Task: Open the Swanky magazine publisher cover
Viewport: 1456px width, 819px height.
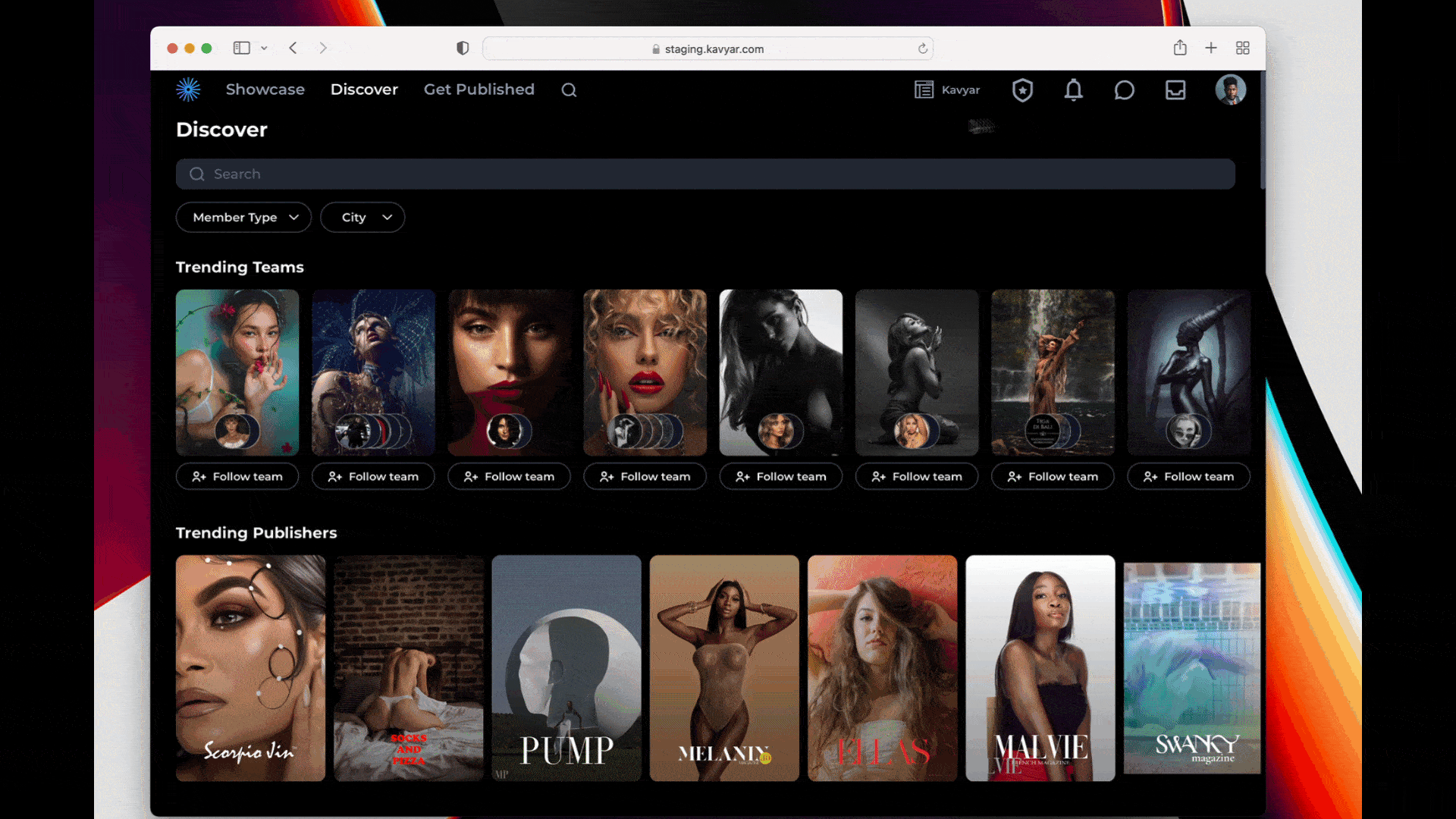Action: coord(1192,668)
